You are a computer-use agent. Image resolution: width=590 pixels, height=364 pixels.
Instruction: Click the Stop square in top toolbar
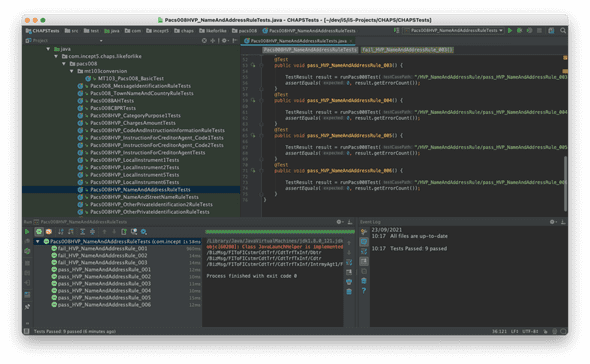point(539,30)
